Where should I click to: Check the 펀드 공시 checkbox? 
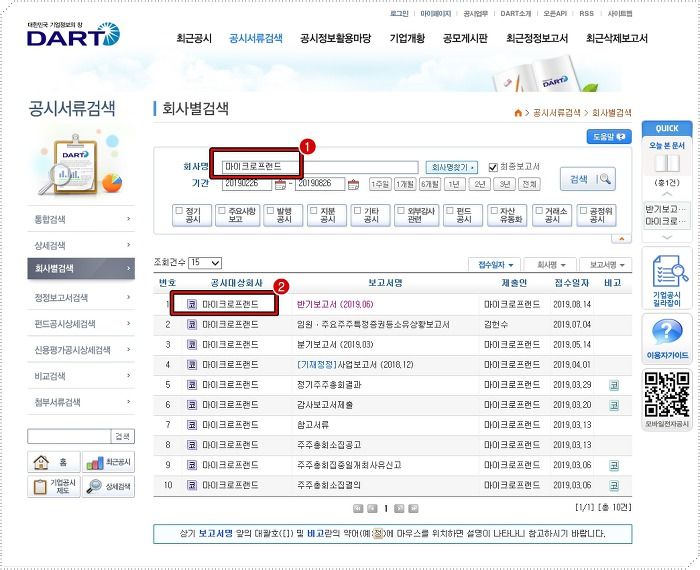[x=450, y=211]
